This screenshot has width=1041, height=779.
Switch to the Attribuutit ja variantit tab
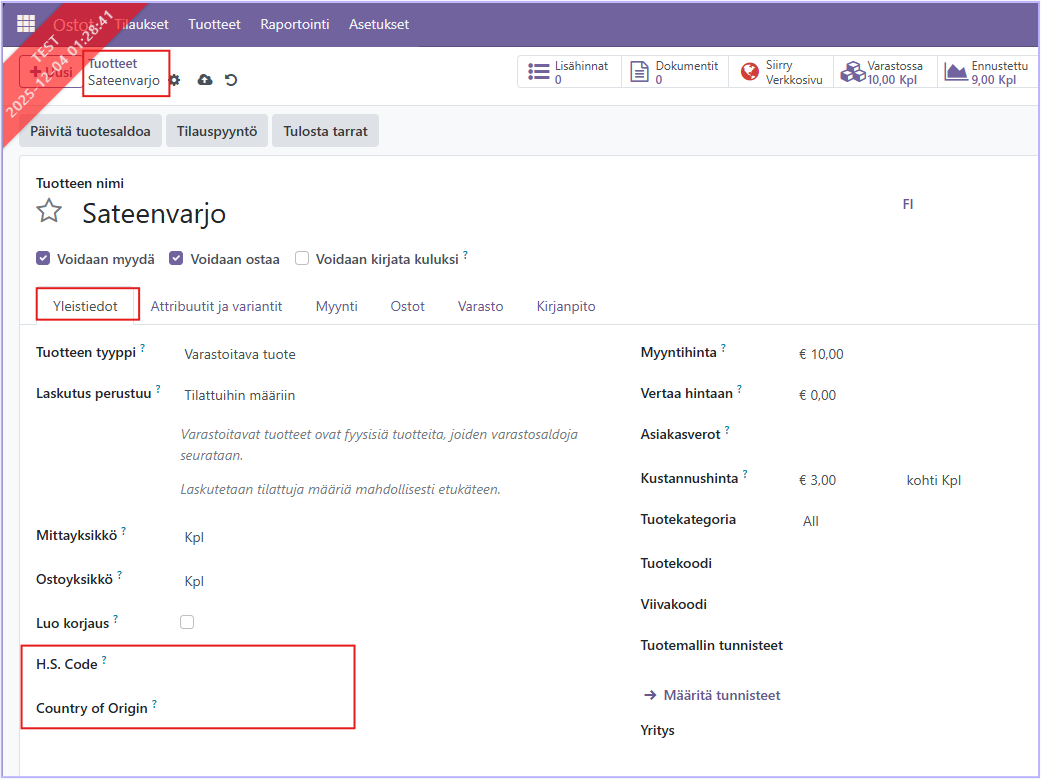216,306
